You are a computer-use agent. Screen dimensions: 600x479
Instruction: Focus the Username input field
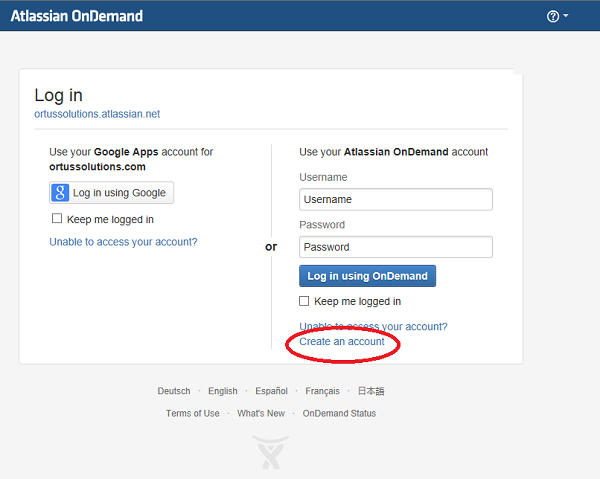point(396,199)
